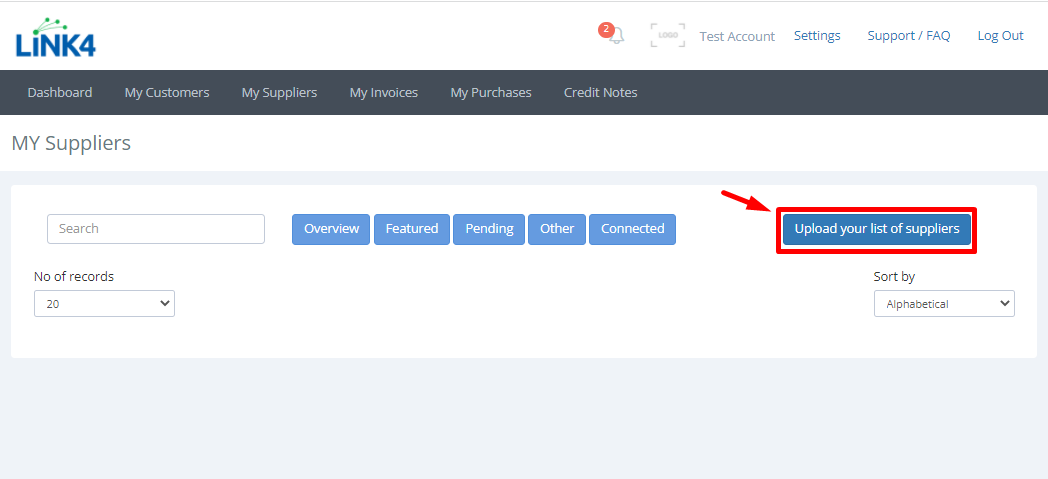Click the Link4 logo
The image size is (1048, 479).
56,37
